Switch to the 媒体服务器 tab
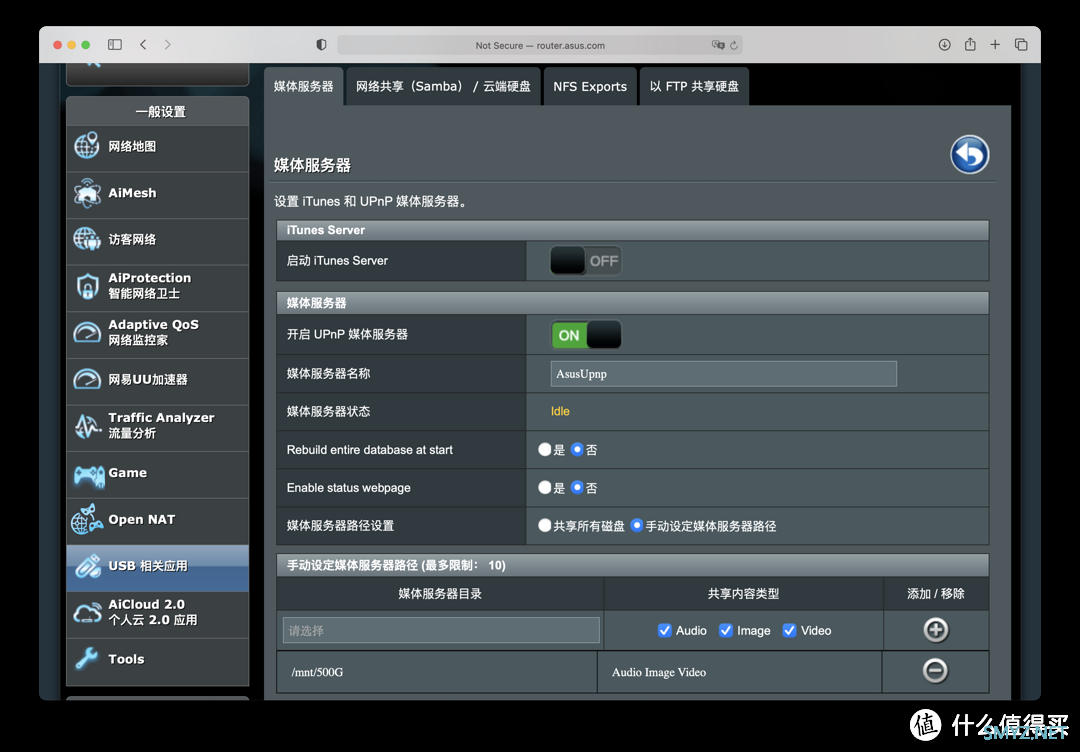 coord(304,87)
